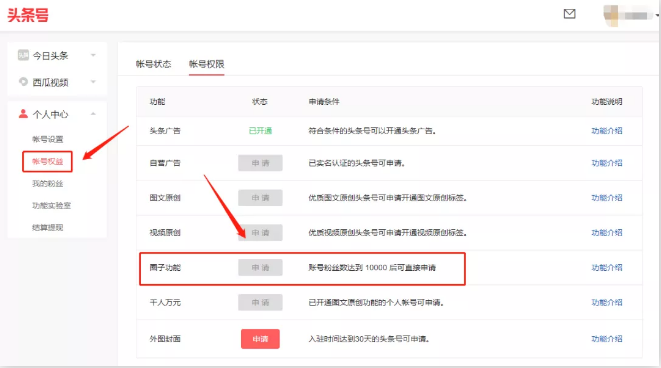
Task: Expand the 今日头条 menu chevron
Action: [x=93, y=55]
